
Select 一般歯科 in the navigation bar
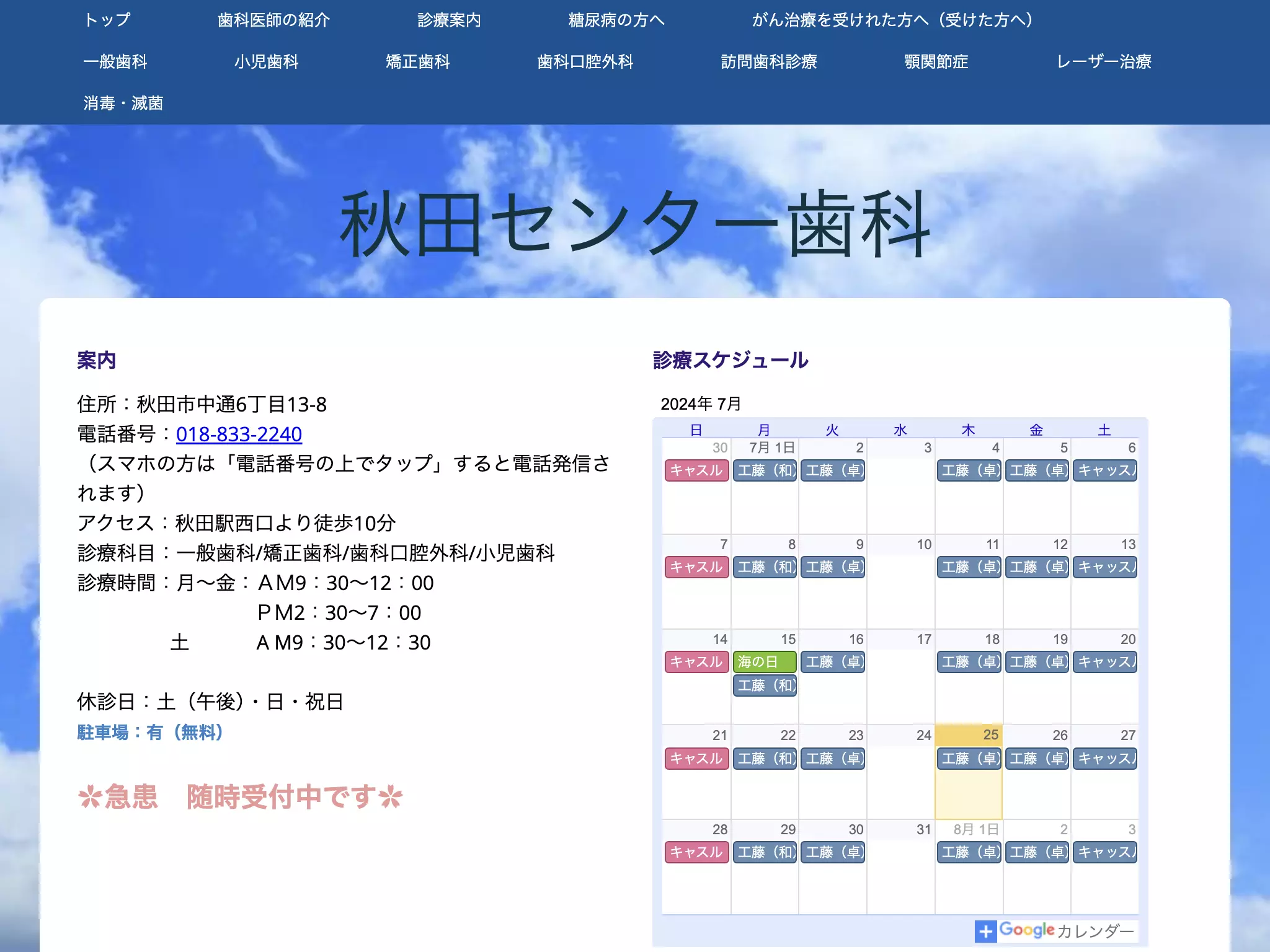(115, 61)
